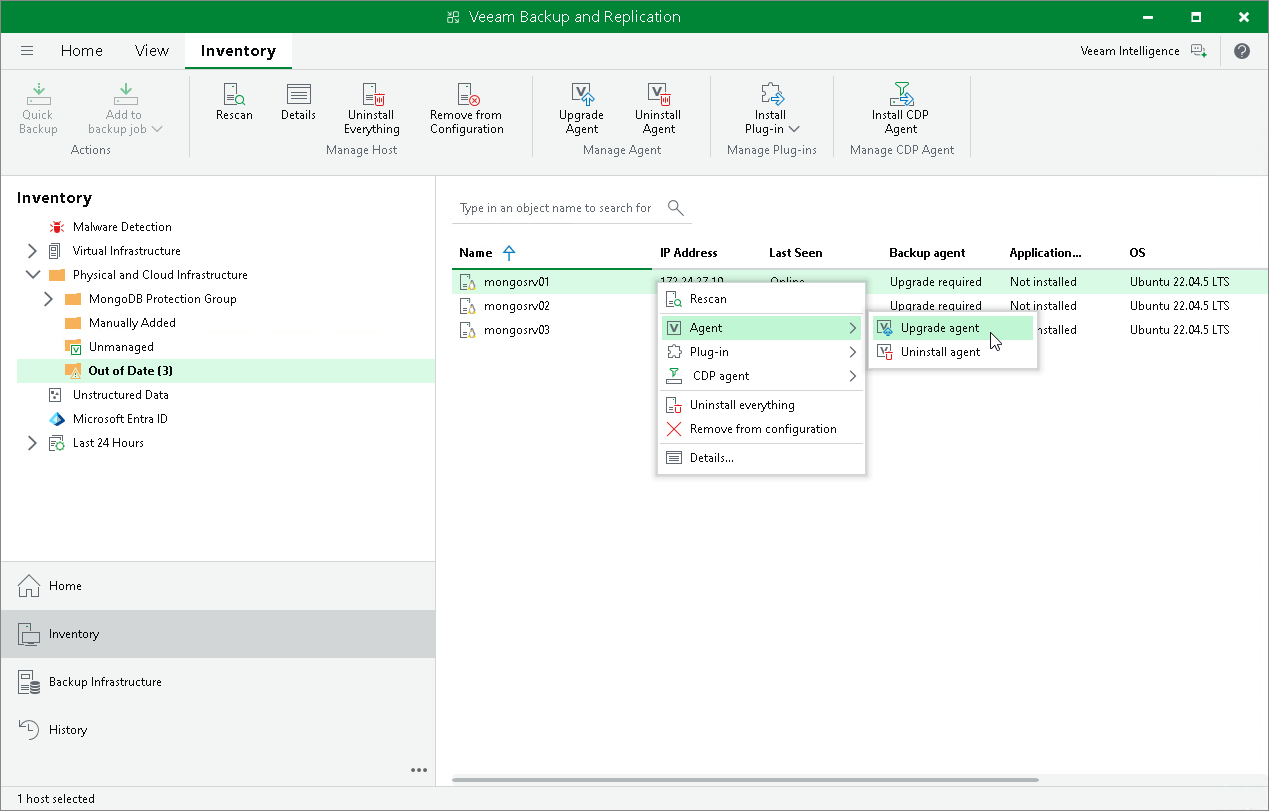Click the Quick Backup ribbon icon
Viewport: 1269px width, 811px height.
coord(38,109)
